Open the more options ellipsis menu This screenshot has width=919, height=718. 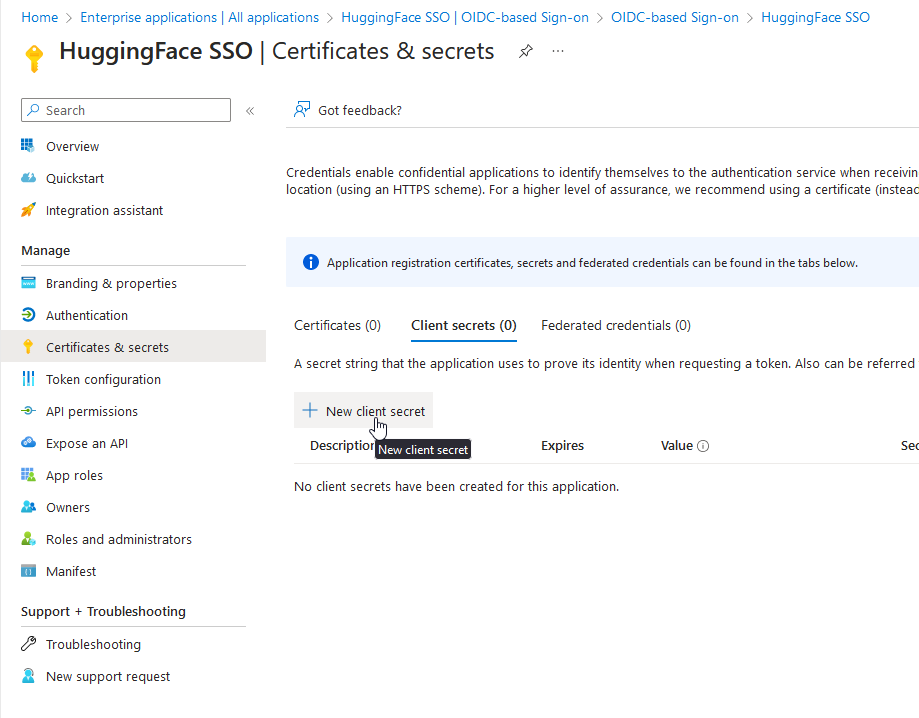[x=558, y=52]
